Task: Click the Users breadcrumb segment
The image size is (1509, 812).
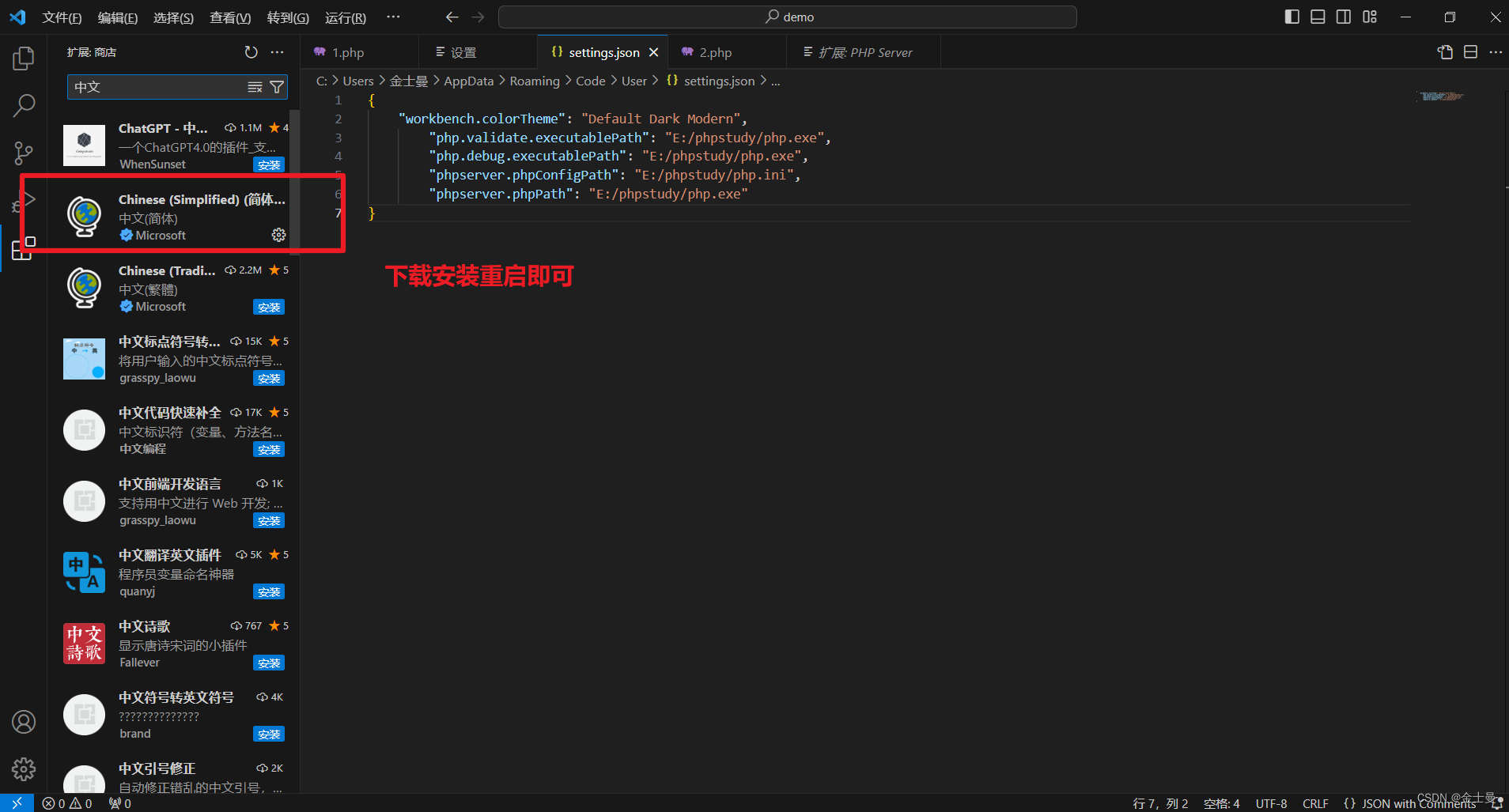Action: tap(358, 81)
